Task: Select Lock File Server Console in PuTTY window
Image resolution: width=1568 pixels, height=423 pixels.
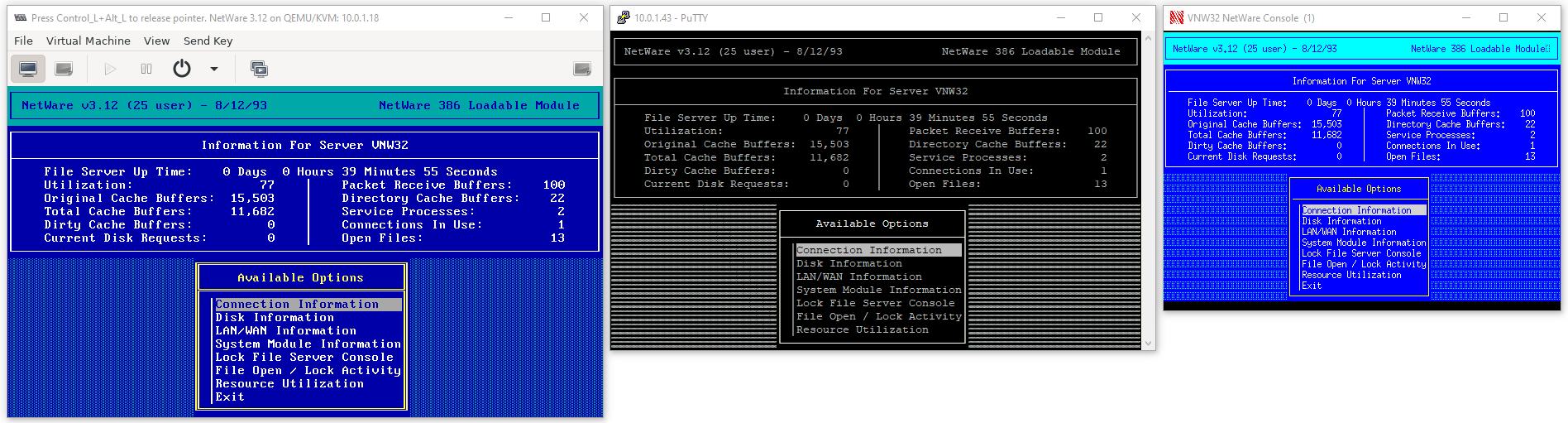Action: coord(876,303)
